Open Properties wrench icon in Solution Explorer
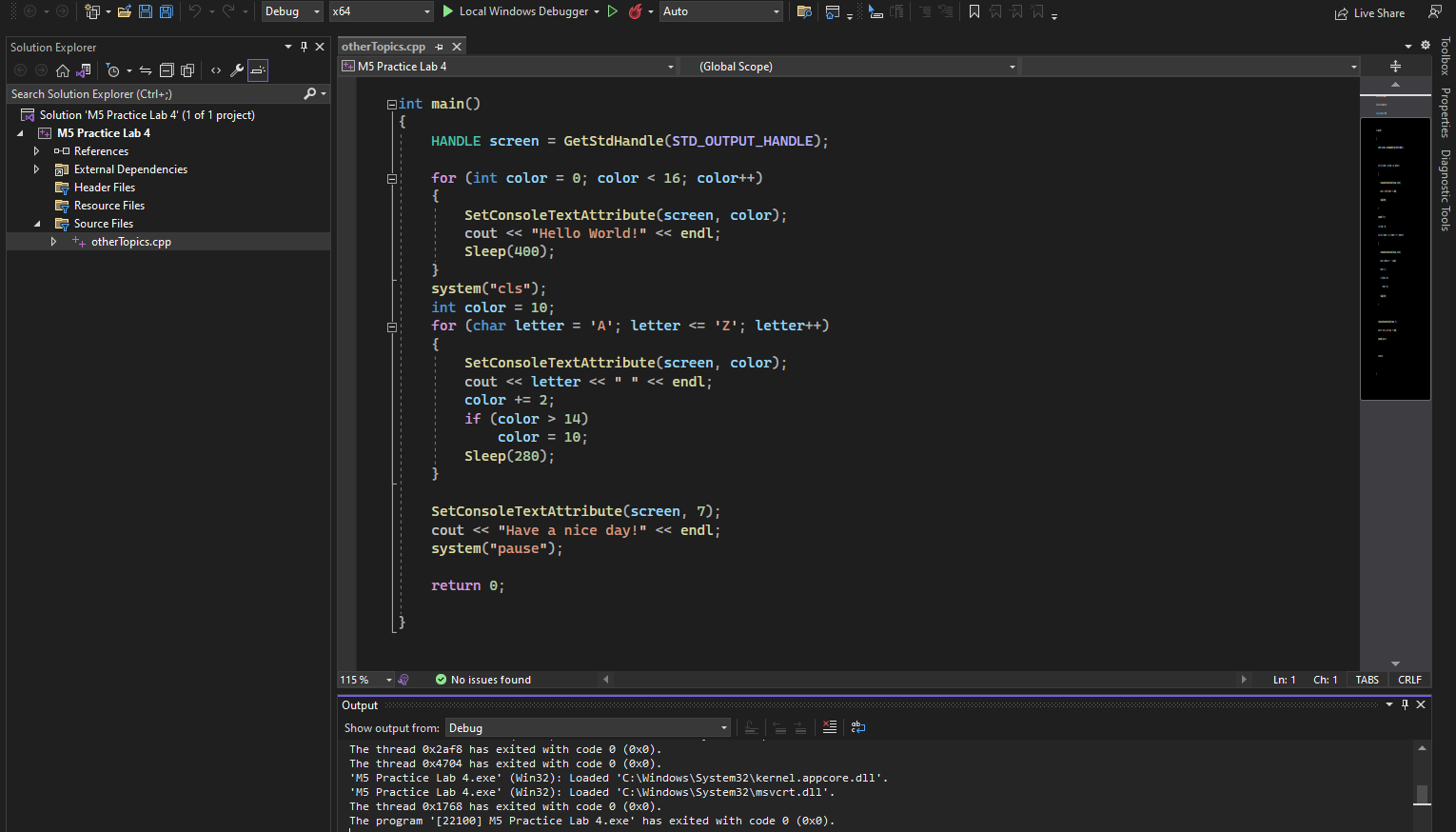Viewport: 1456px width, 832px height. click(x=237, y=70)
